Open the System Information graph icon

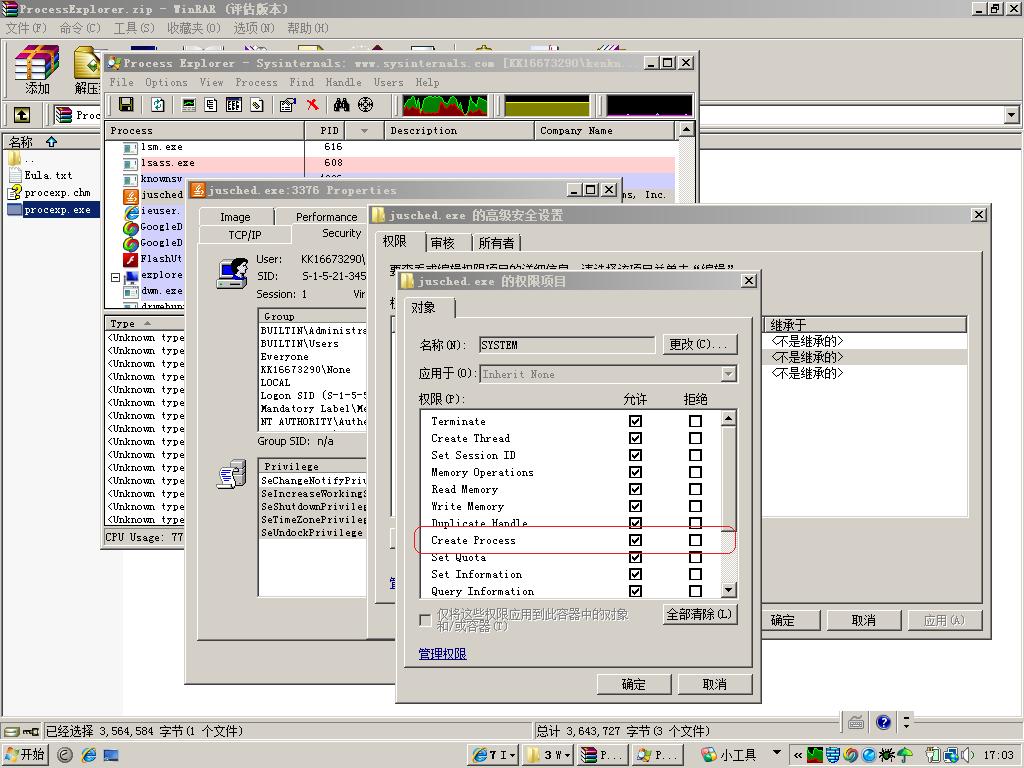point(189,105)
